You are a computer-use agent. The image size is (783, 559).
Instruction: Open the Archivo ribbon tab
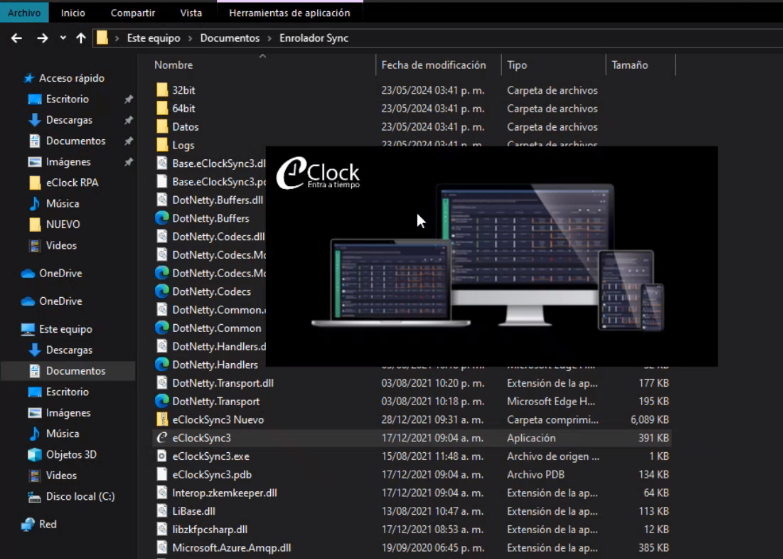[24, 12]
